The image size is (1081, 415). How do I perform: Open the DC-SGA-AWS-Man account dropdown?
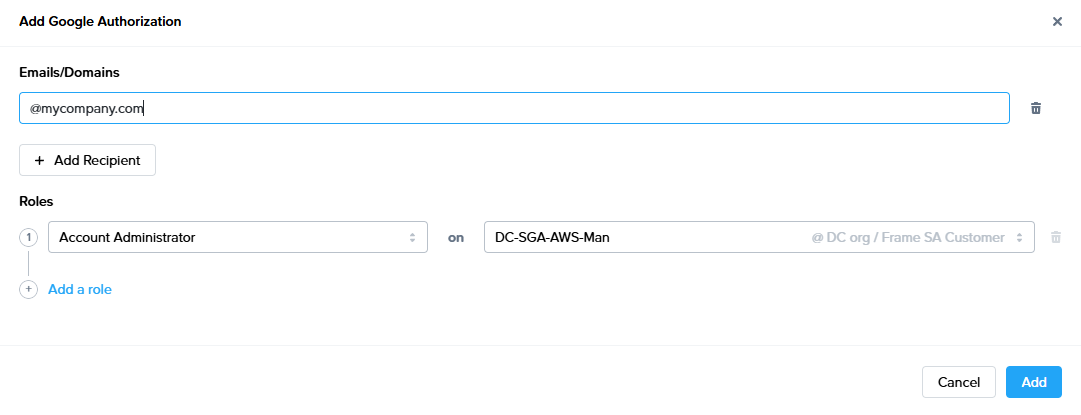click(x=640, y=237)
